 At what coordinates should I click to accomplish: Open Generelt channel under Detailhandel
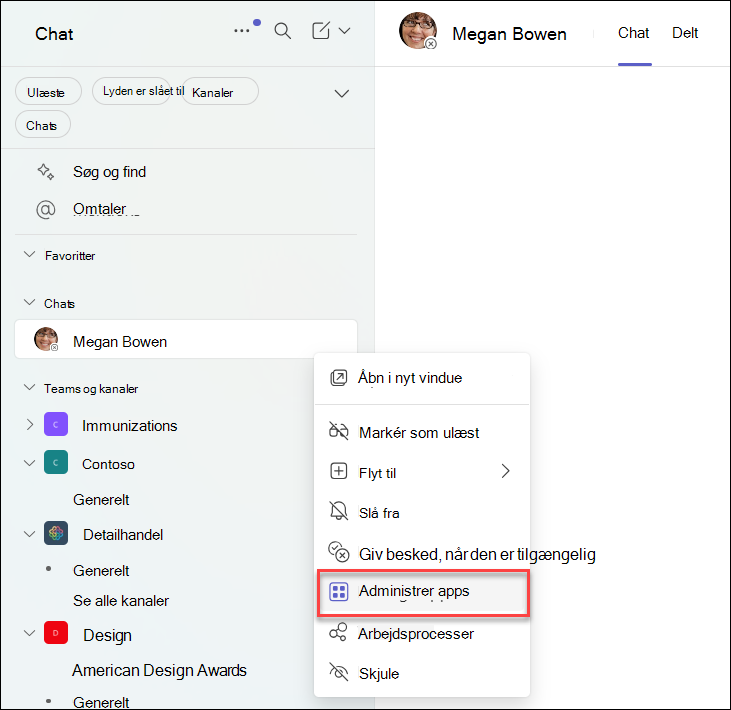pyautogui.click(x=101, y=571)
